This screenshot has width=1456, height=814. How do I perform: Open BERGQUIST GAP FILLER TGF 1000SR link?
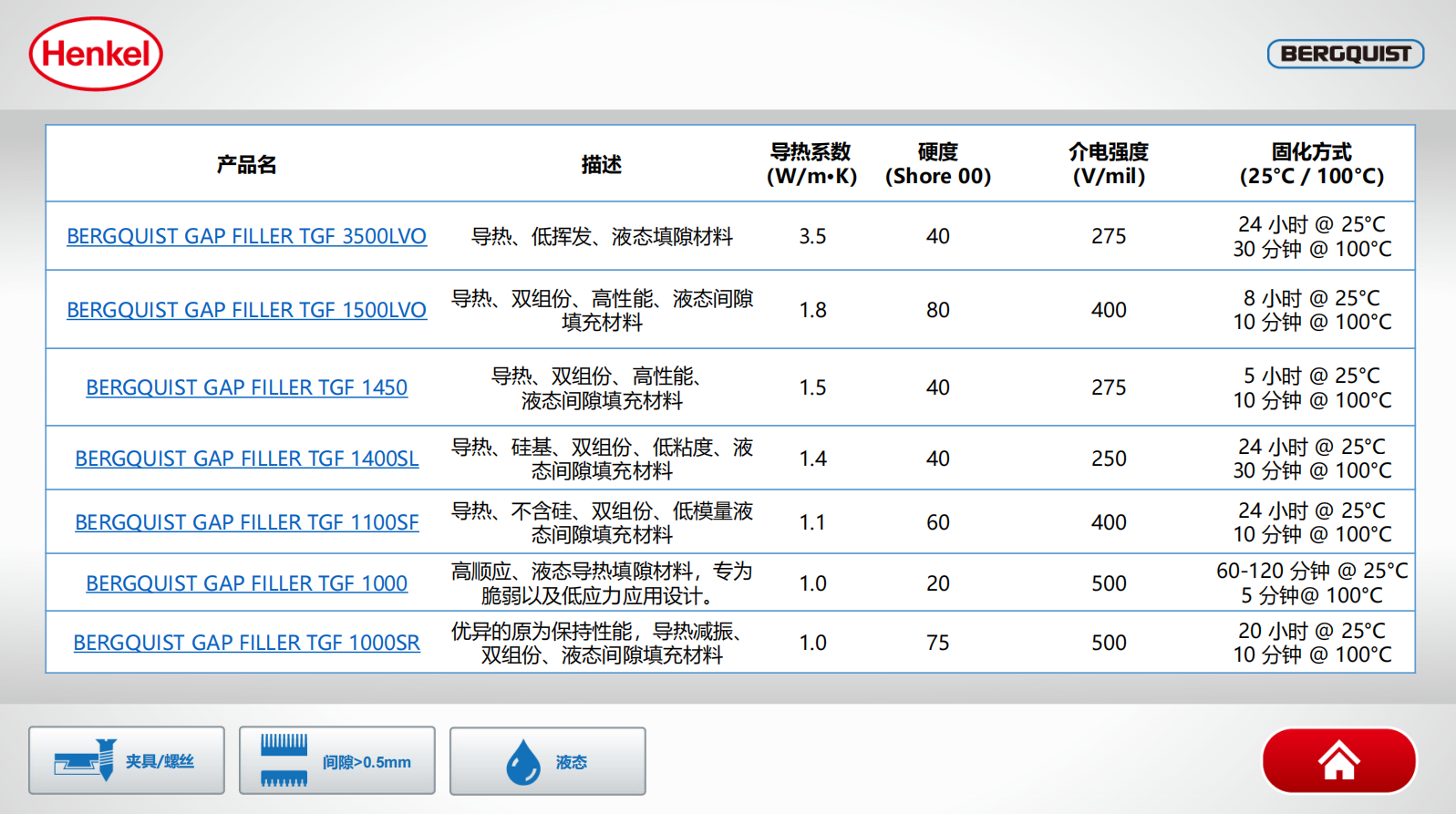coord(246,643)
